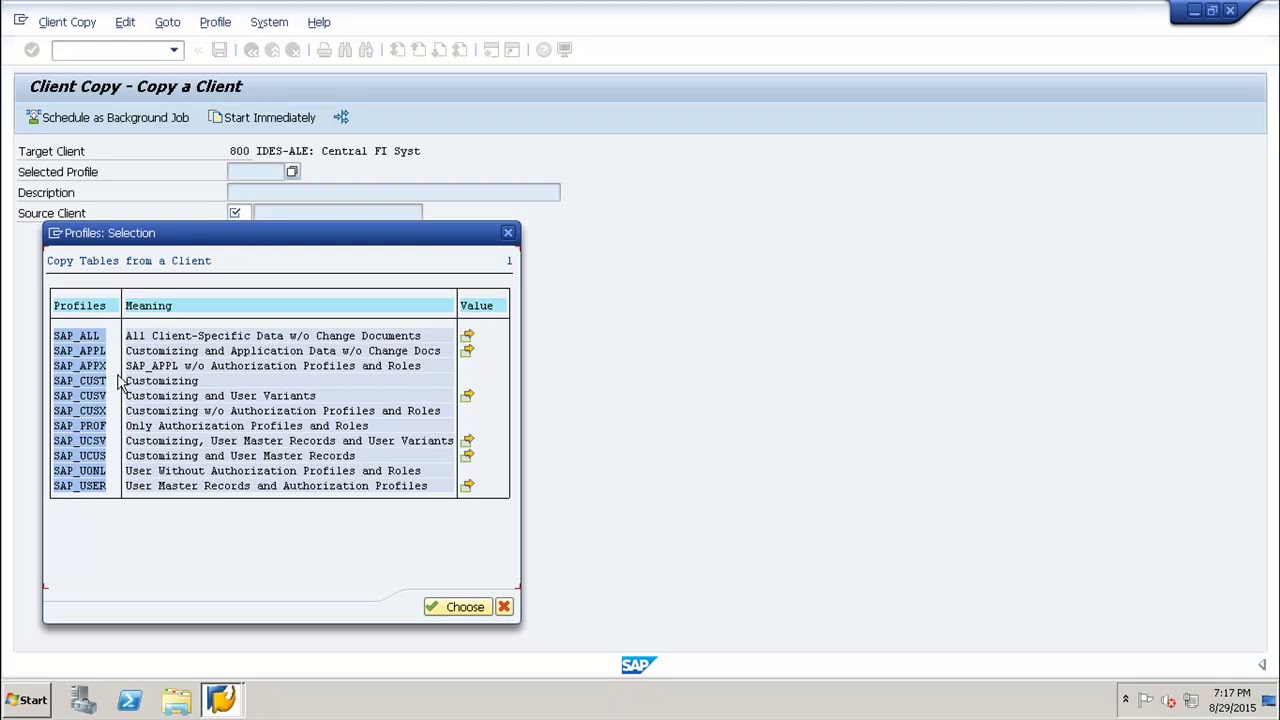
Task: Click the Find Next binoculars icon
Action: coord(366,50)
